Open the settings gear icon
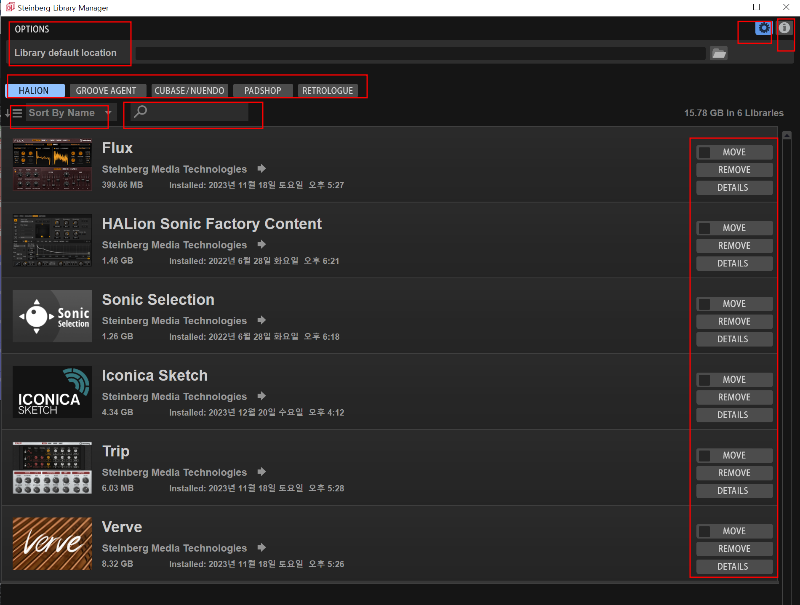Image resolution: width=800 pixels, height=605 pixels. pos(763,28)
